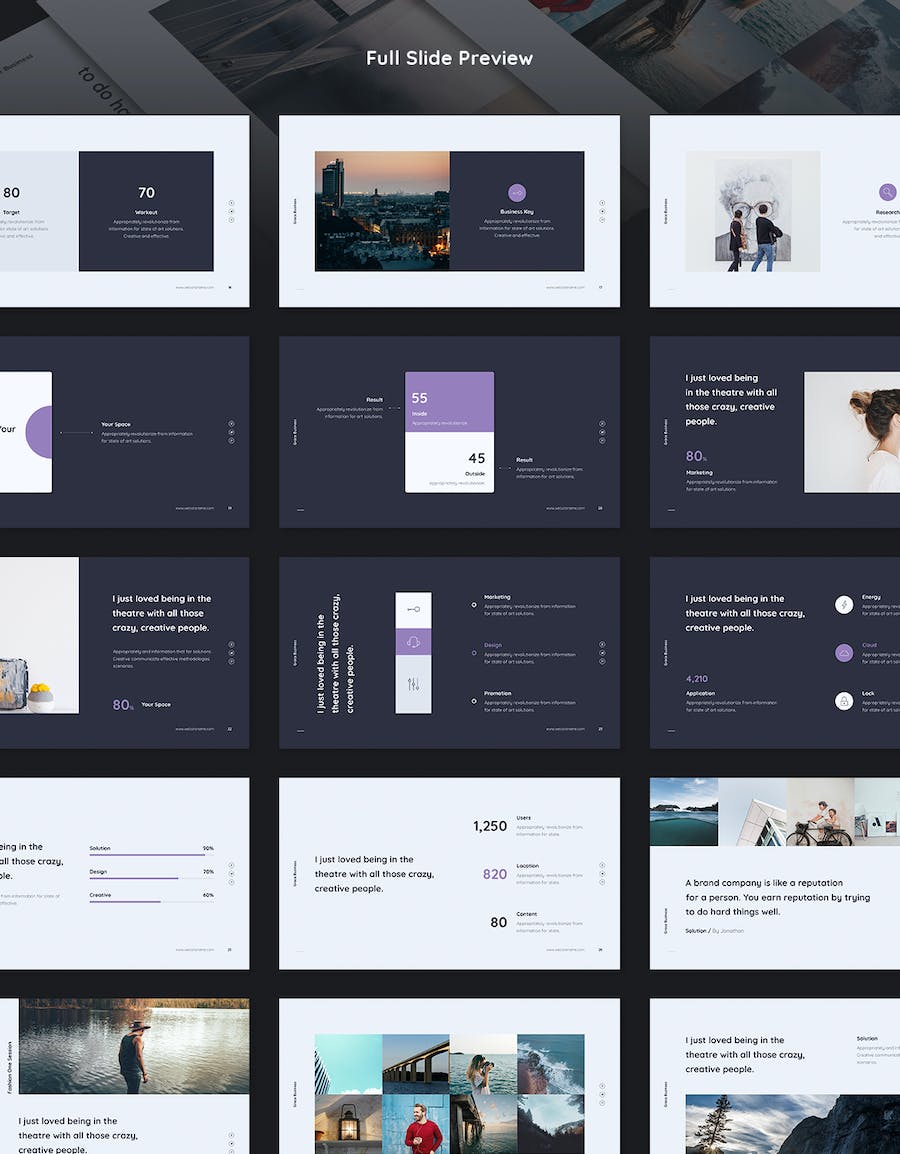
Task: Click the white 45 Outside card
Action: point(449,463)
